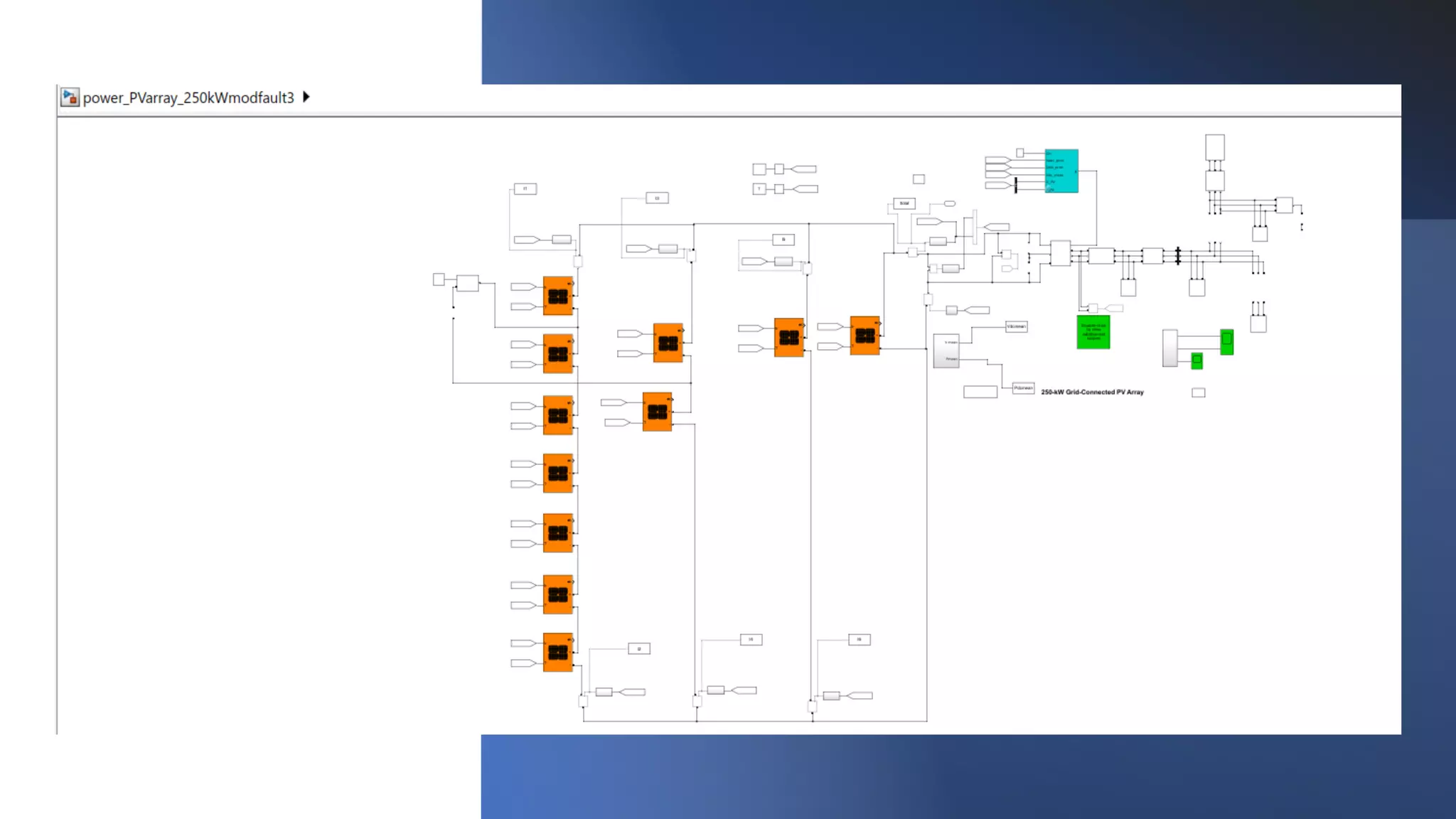Click the I6 display block at bottom right
This screenshot has height=819, width=1456.
click(x=859, y=640)
